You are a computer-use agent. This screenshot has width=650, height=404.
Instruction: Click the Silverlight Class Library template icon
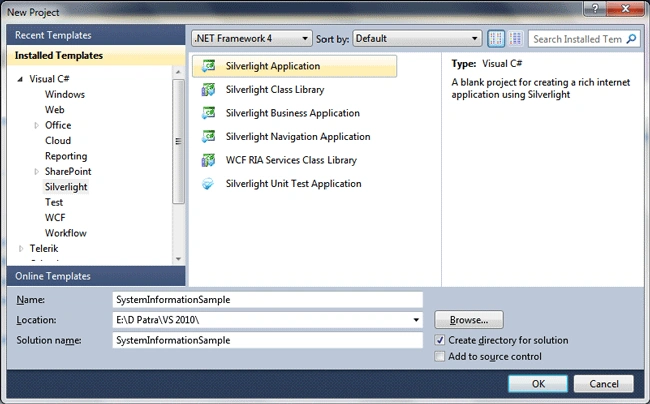tap(208, 90)
